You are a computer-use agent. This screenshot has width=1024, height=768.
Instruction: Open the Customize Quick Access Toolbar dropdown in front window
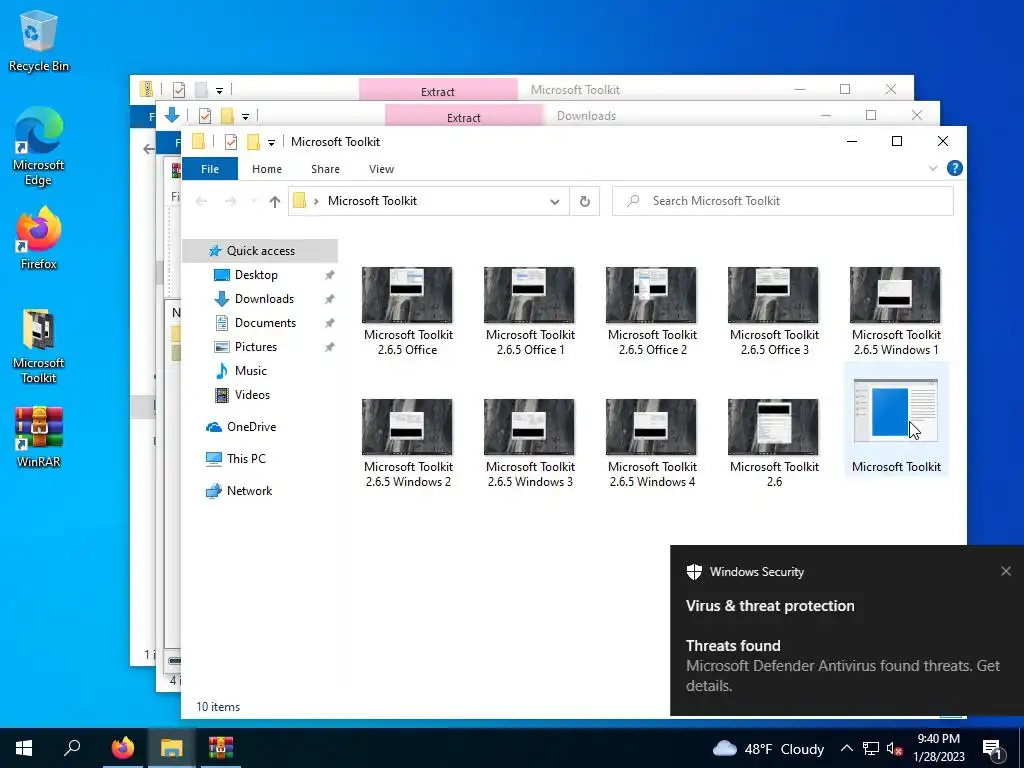click(271, 142)
